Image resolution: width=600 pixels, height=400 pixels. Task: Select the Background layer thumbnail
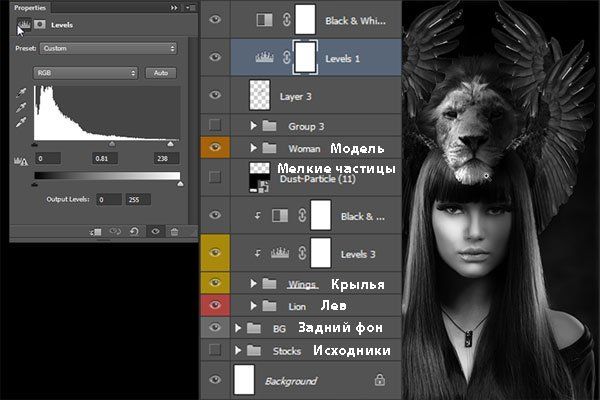(x=244, y=379)
